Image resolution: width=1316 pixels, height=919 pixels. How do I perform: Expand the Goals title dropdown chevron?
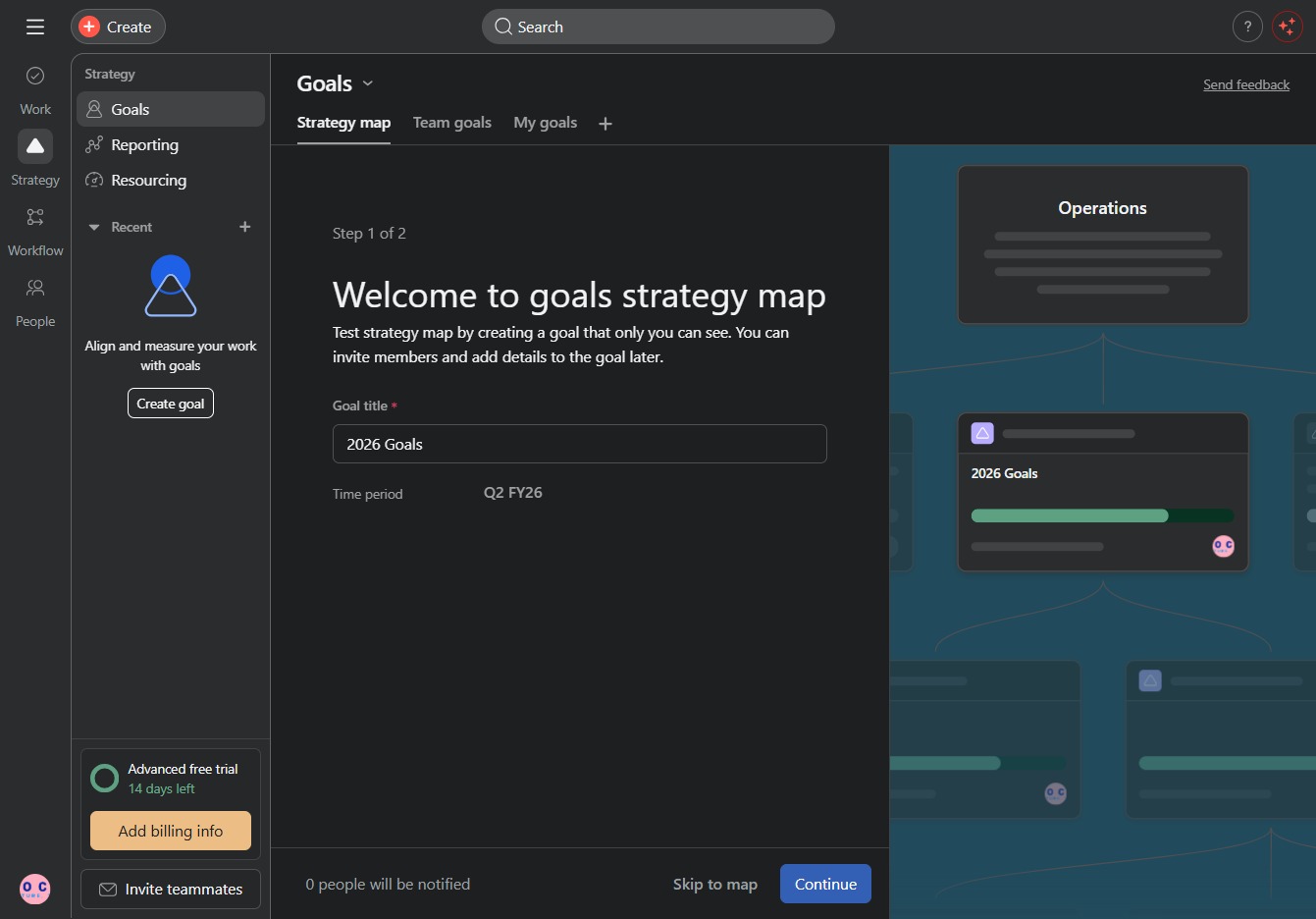coord(368,83)
